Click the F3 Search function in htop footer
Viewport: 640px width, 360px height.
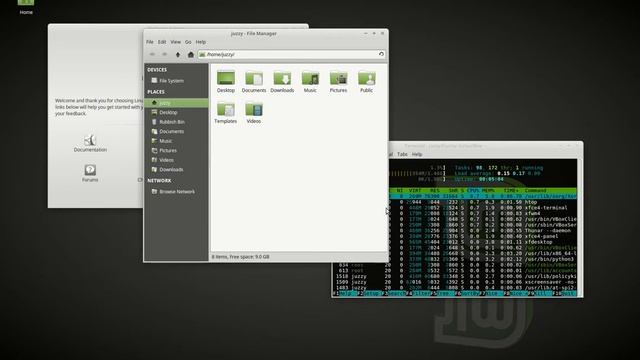click(x=393, y=293)
